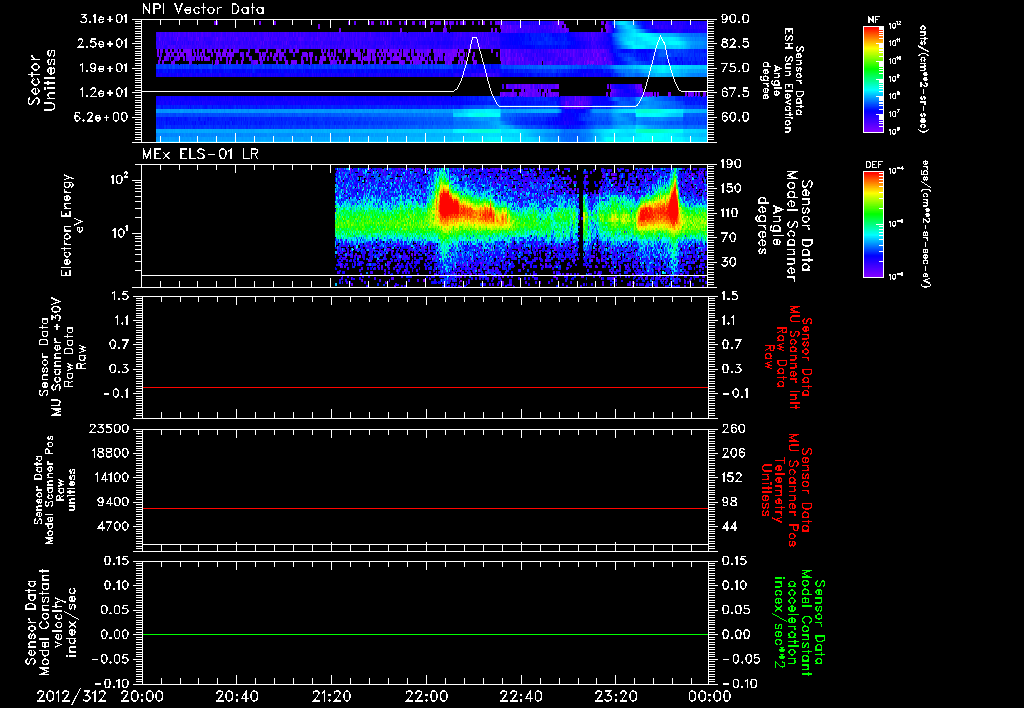Click the "3.1e+01" sector tick value
1024x708 pixels.
[104, 19]
